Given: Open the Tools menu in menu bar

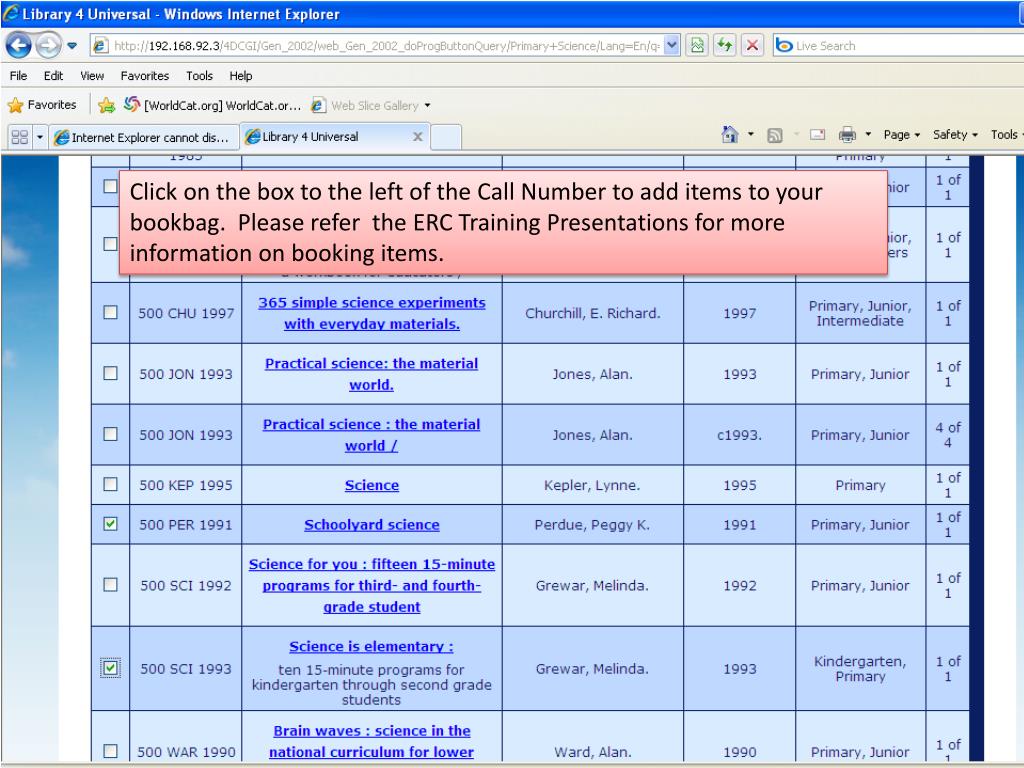Looking at the screenshot, I should (x=199, y=76).
